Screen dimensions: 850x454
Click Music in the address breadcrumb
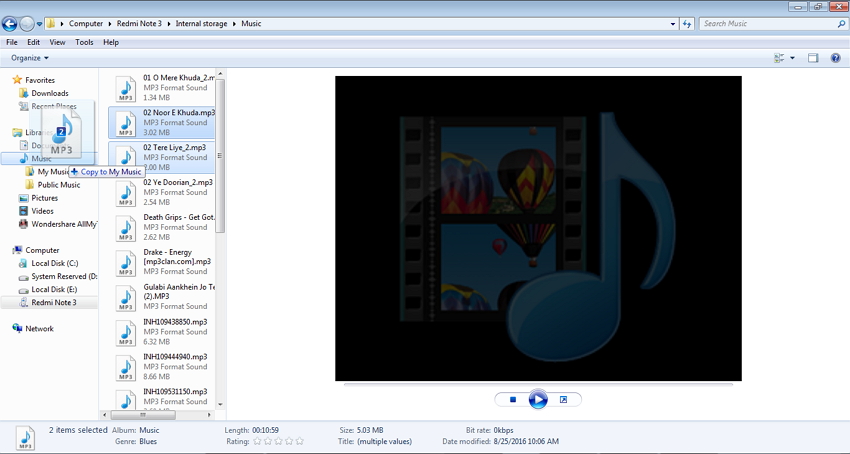tap(251, 24)
